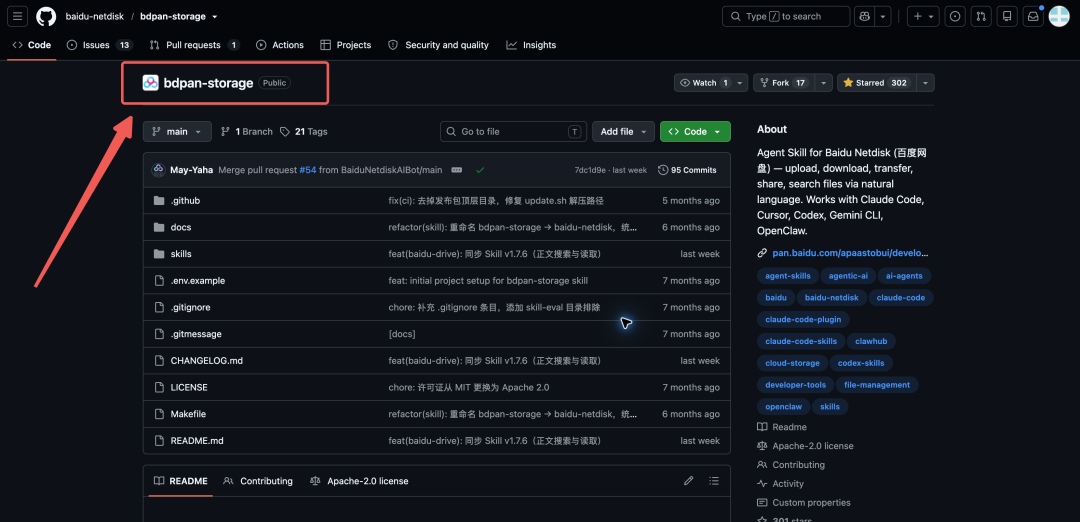This screenshot has width=1080, height=522.
Task: Select the README tab below files
Action: click(180, 481)
